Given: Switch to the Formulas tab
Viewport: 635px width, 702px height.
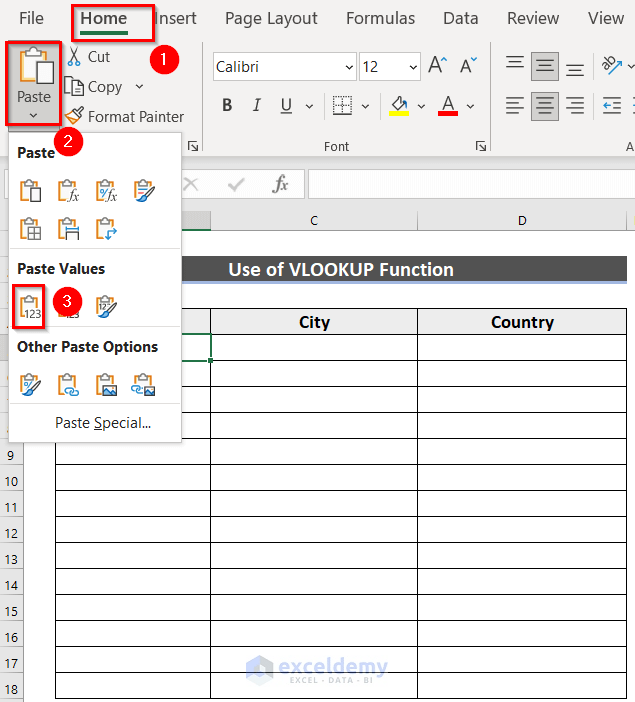Looking at the screenshot, I should 380,18.
